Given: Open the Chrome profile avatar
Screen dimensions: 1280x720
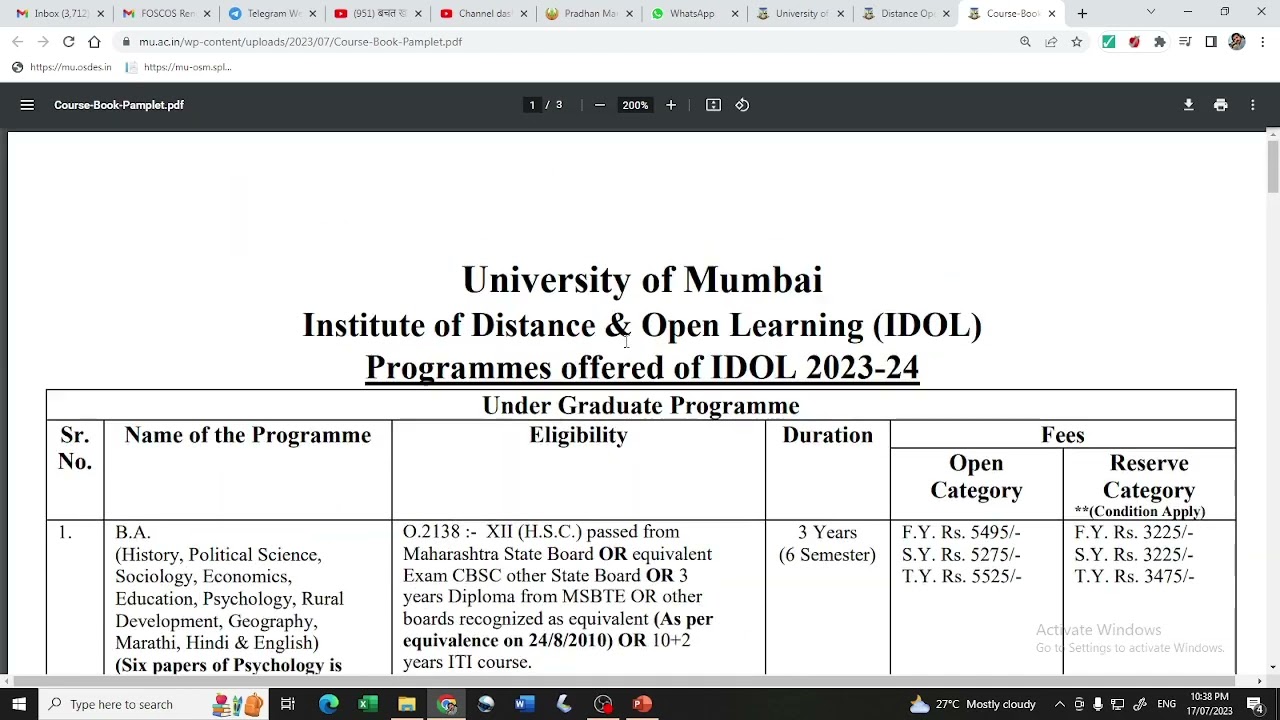Looking at the screenshot, I should (x=1237, y=42).
